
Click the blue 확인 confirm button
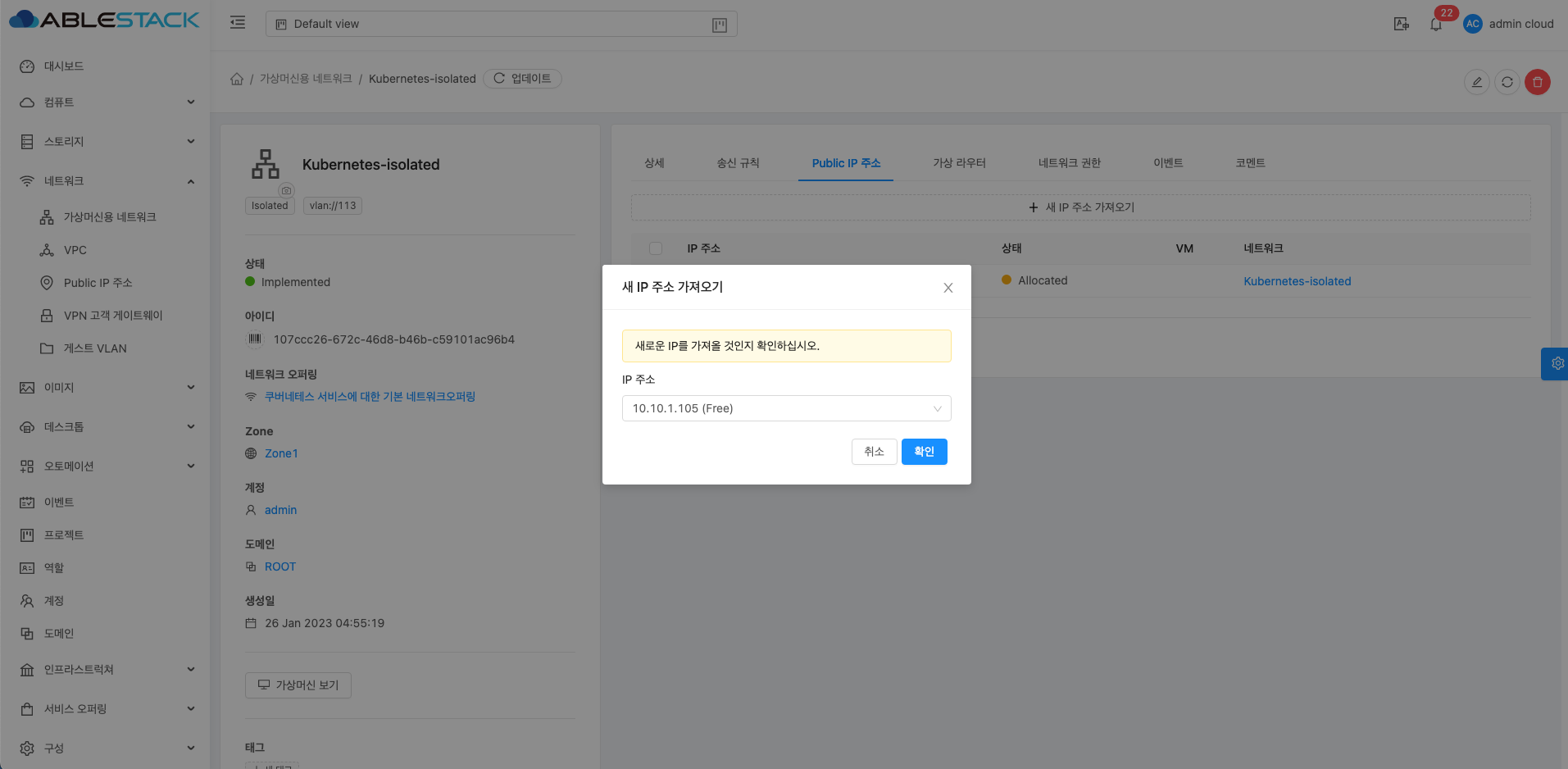coord(924,452)
